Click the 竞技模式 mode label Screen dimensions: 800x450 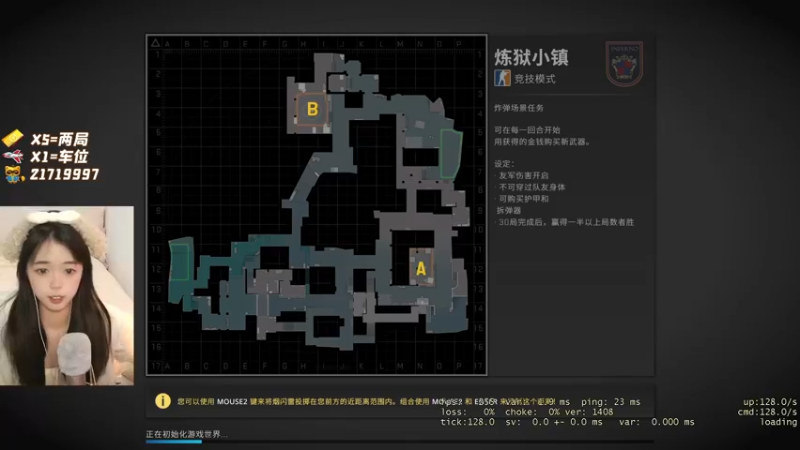tap(534, 79)
